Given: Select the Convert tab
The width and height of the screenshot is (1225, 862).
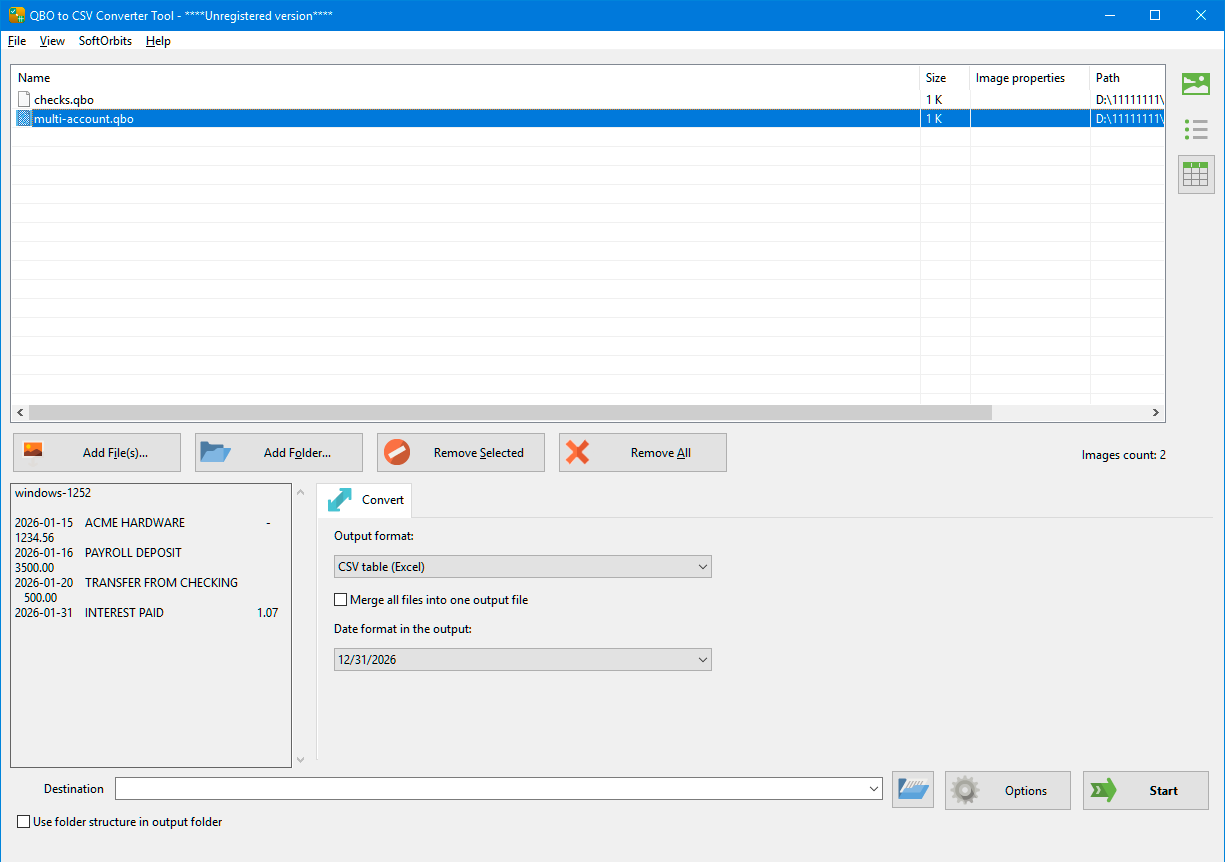Looking at the screenshot, I should point(365,500).
